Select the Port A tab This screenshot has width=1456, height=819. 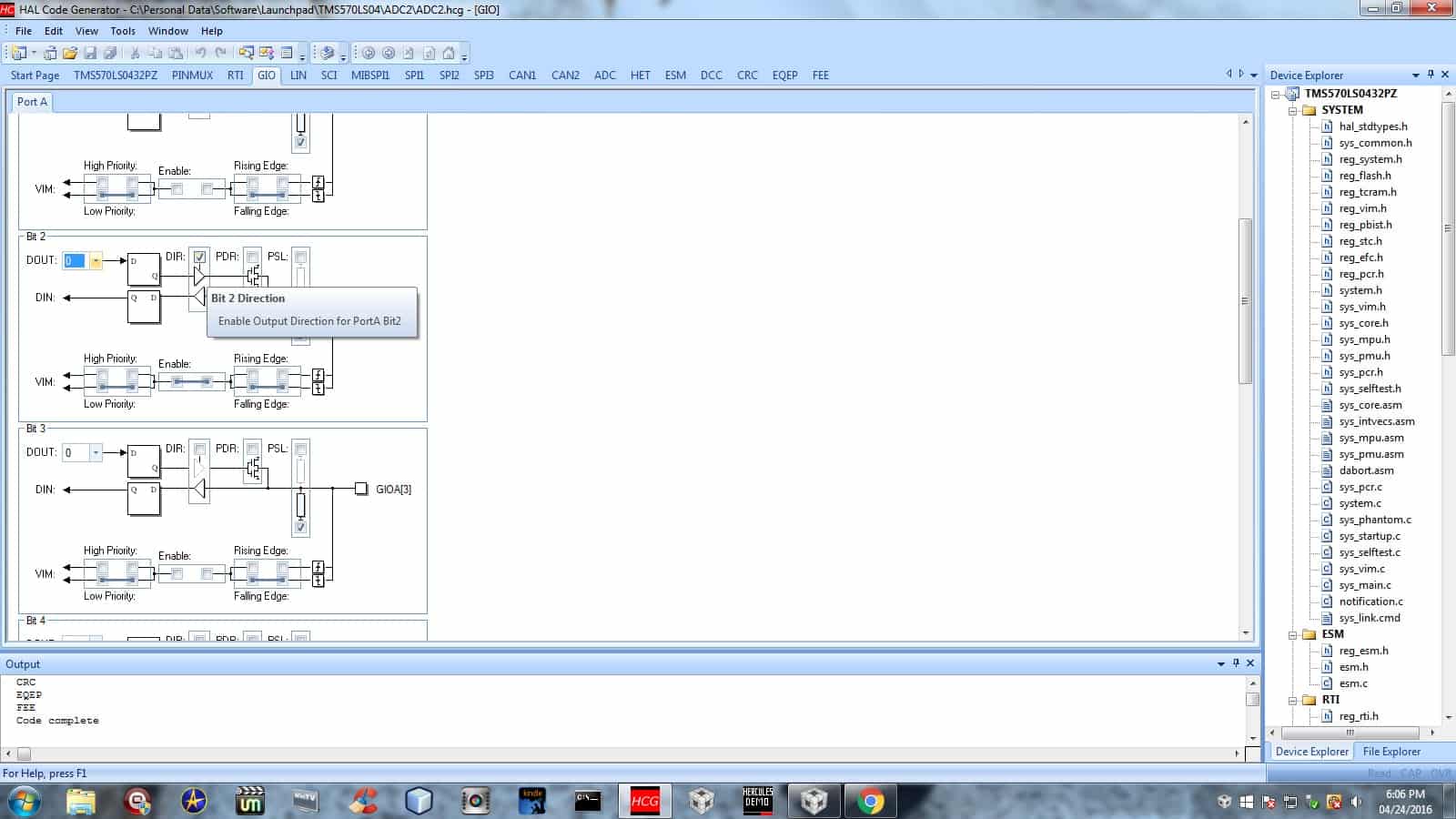(x=32, y=102)
